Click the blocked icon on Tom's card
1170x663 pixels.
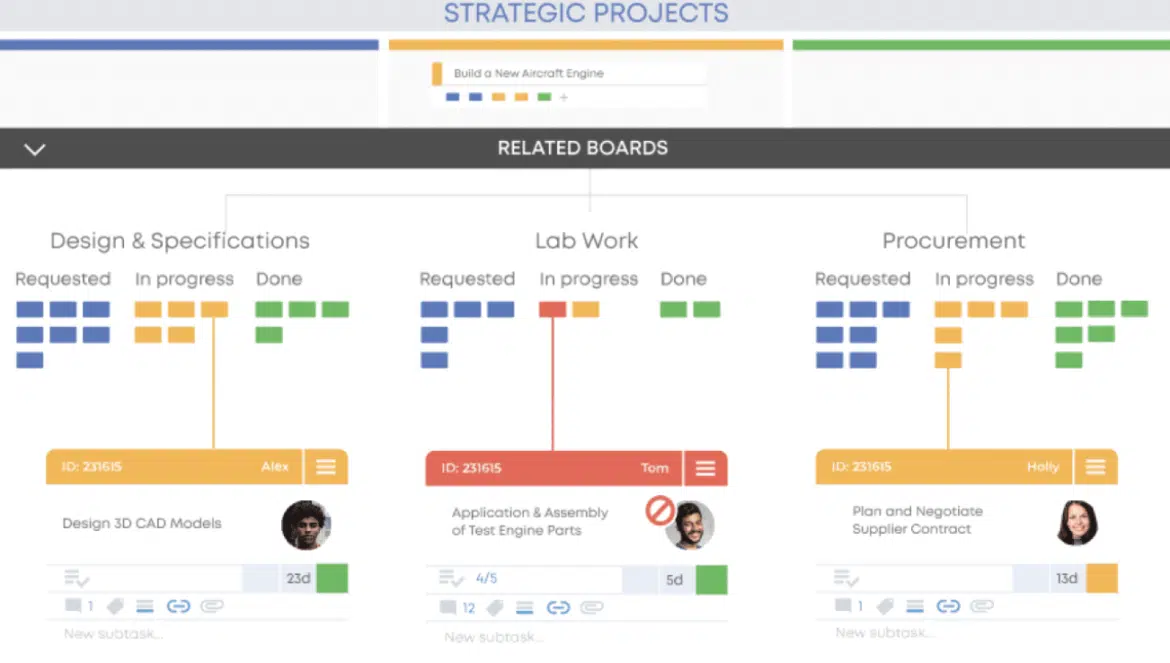(660, 512)
